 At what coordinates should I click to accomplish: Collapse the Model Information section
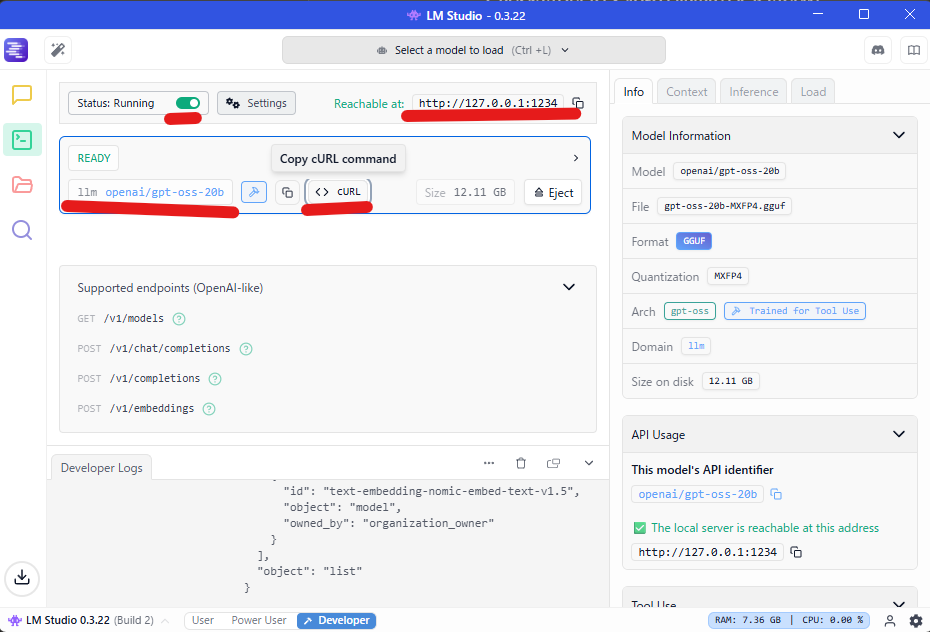click(x=897, y=135)
